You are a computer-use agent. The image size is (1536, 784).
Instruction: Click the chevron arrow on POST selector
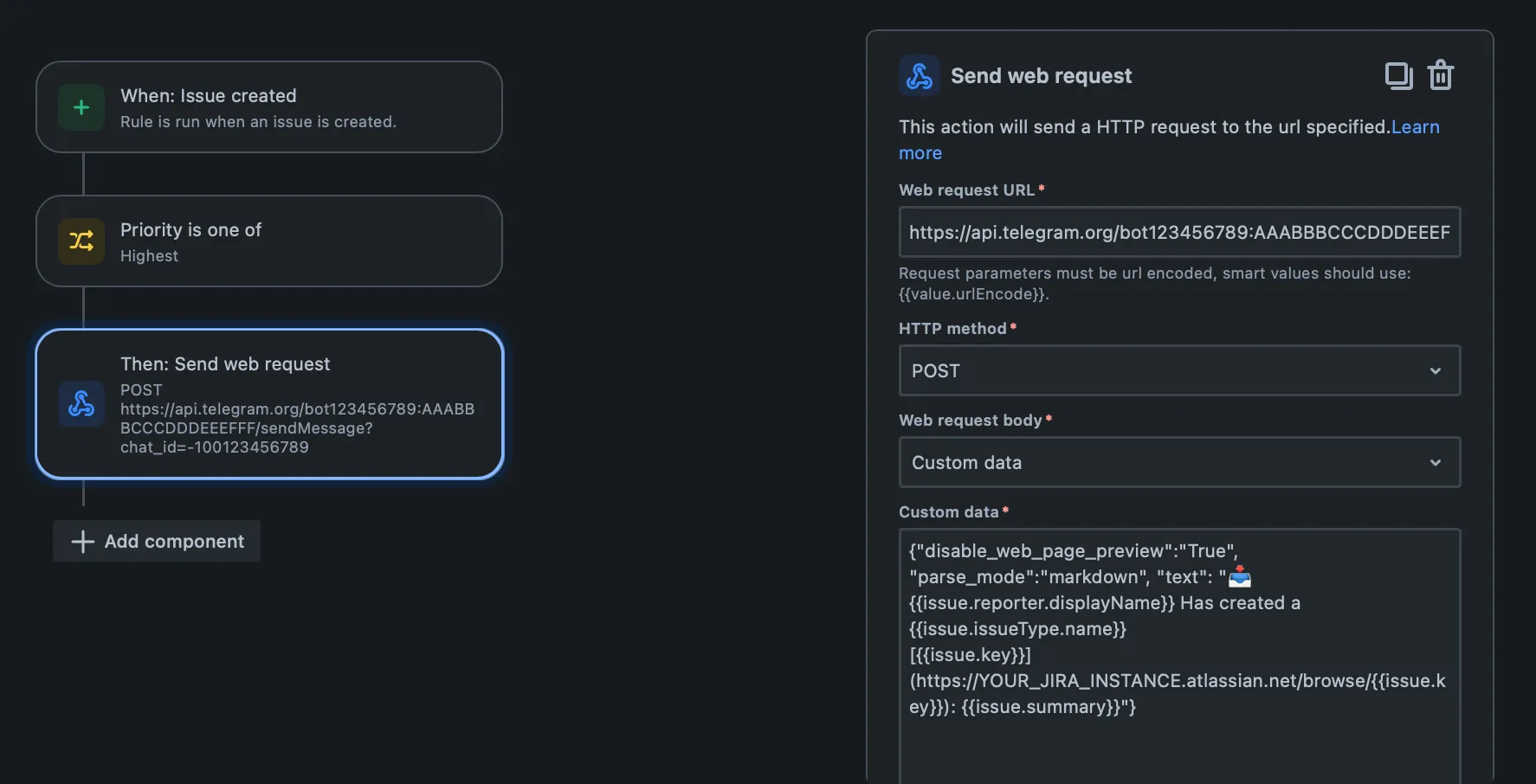pos(1436,370)
